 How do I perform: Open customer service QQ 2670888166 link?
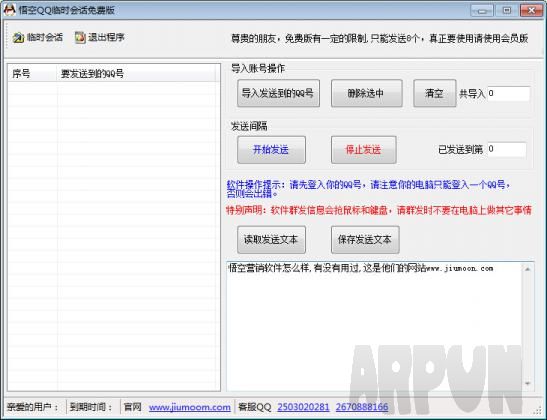point(362,407)
